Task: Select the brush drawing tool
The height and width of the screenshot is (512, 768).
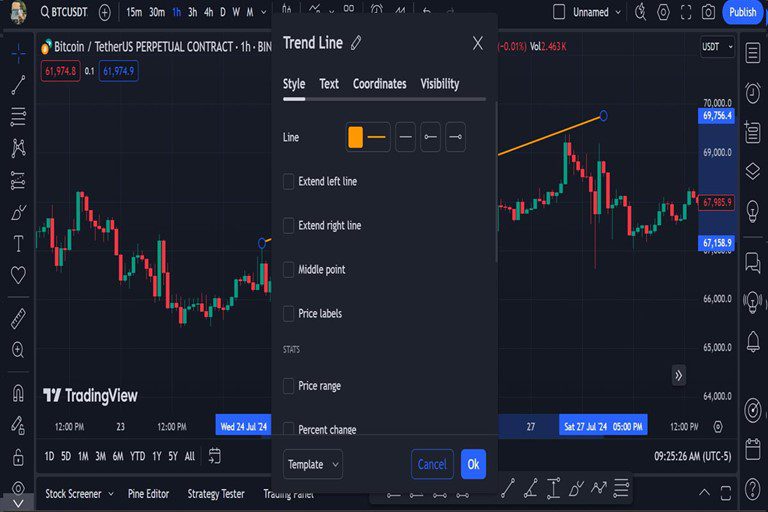Action: 18,212
